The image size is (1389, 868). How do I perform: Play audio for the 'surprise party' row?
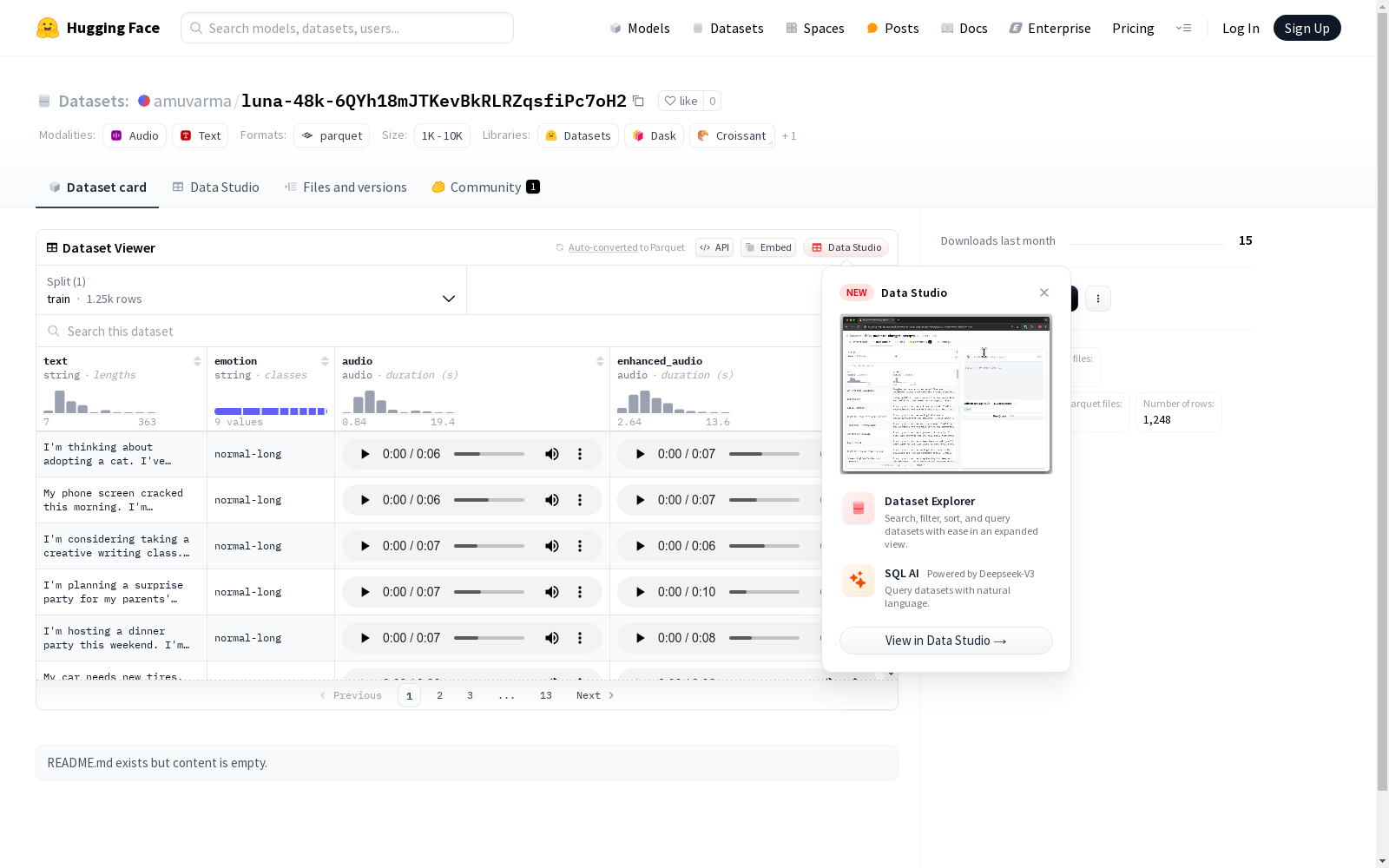[365, 592]
